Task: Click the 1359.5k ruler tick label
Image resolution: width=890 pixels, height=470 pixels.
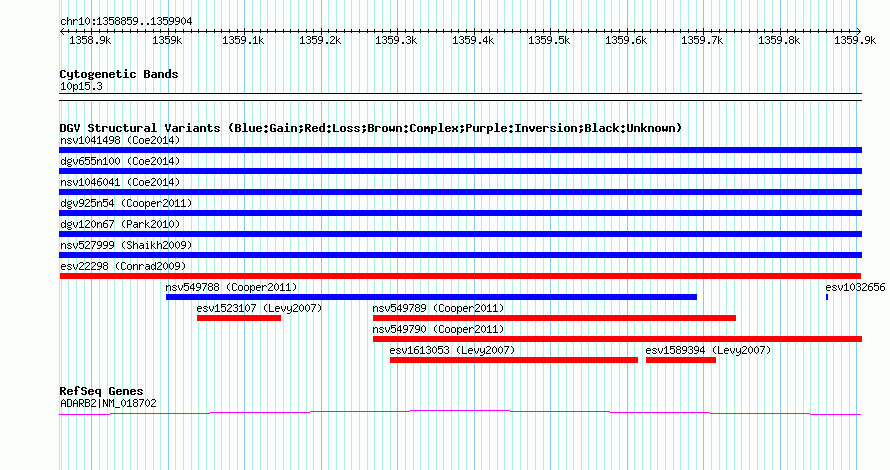Action: coord(549,40)
